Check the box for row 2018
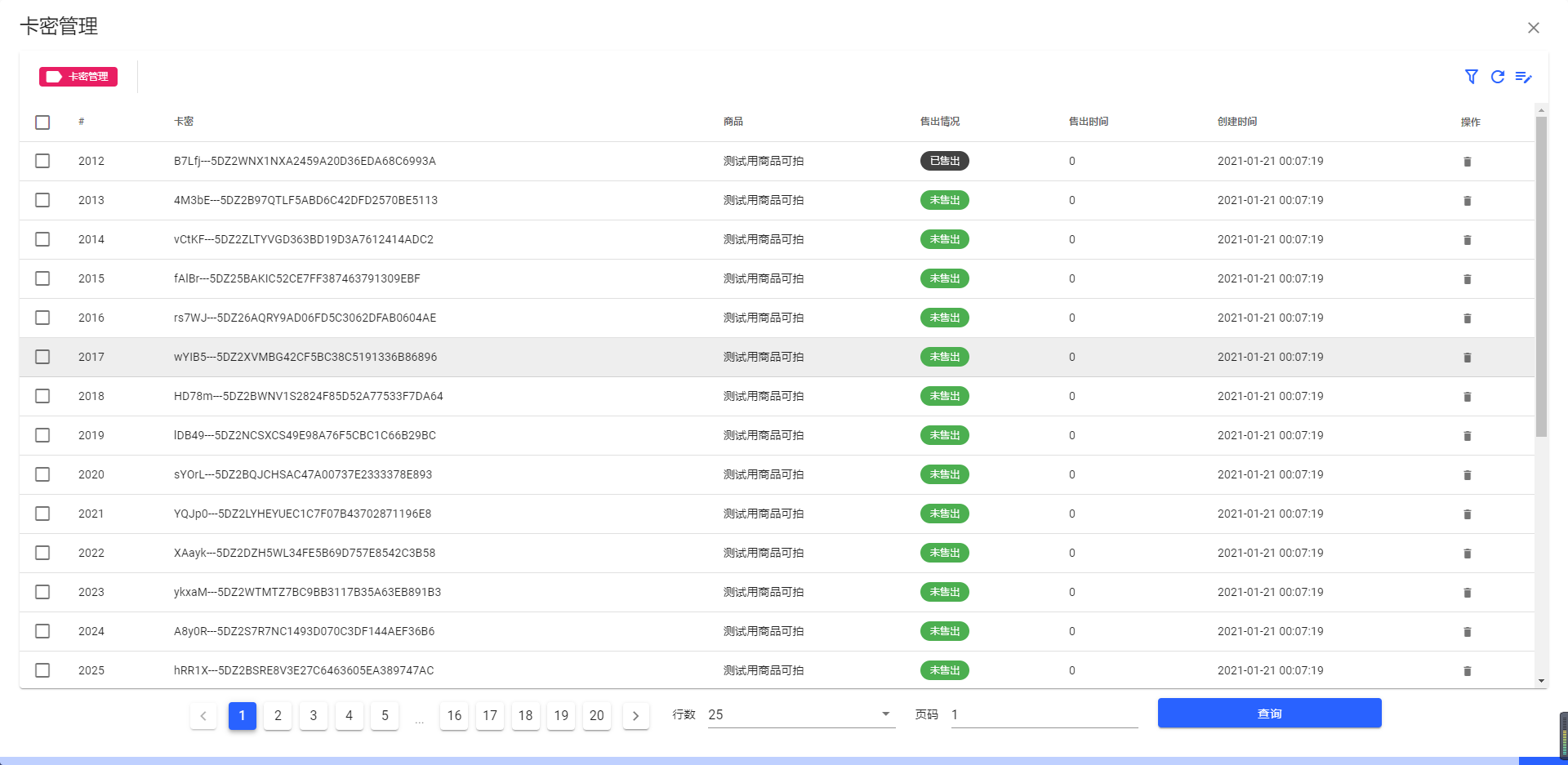 click(42, 396)
